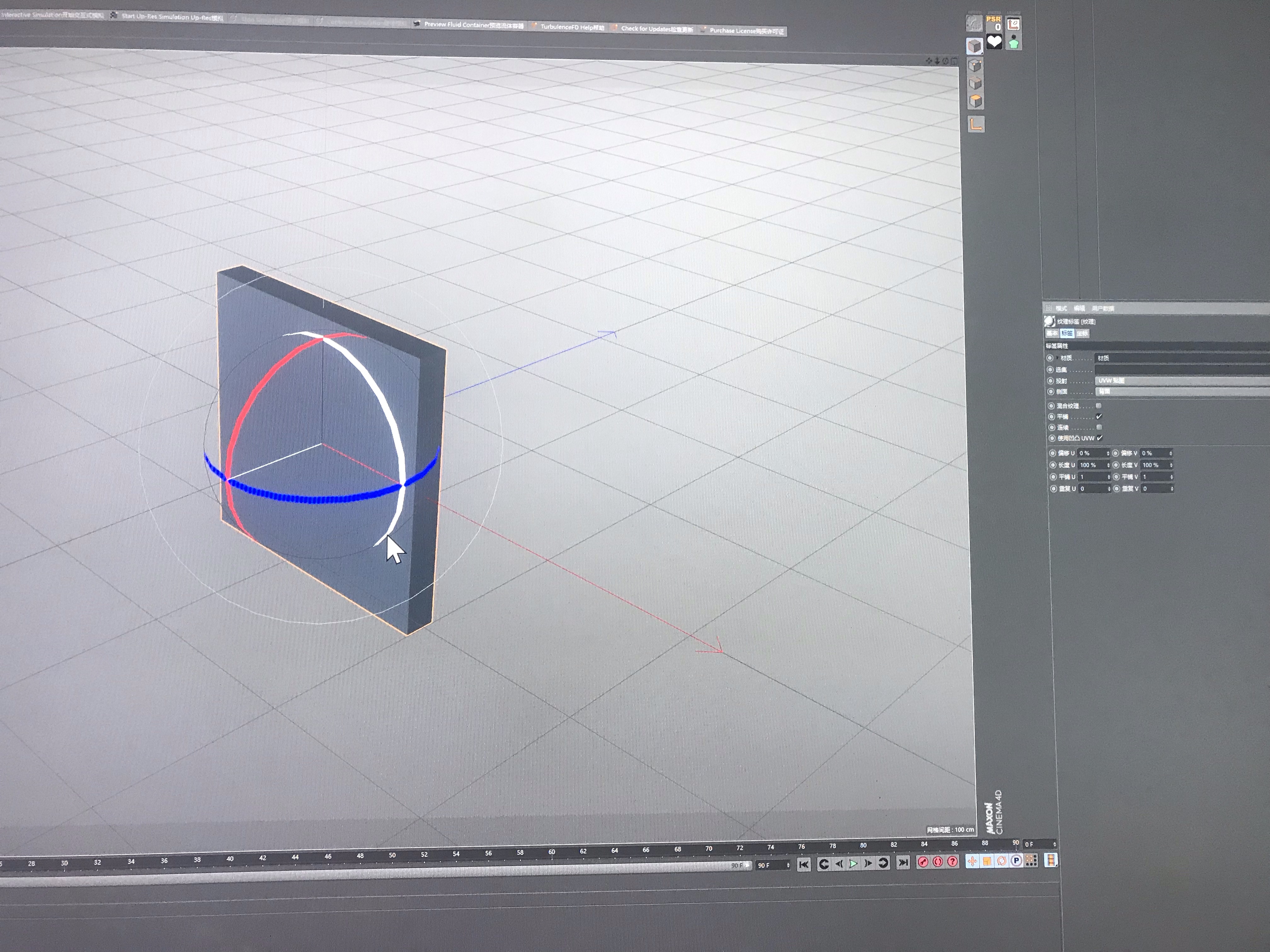
Task: Select the Points mode cube icon
Action: click(x=975, y=66)
